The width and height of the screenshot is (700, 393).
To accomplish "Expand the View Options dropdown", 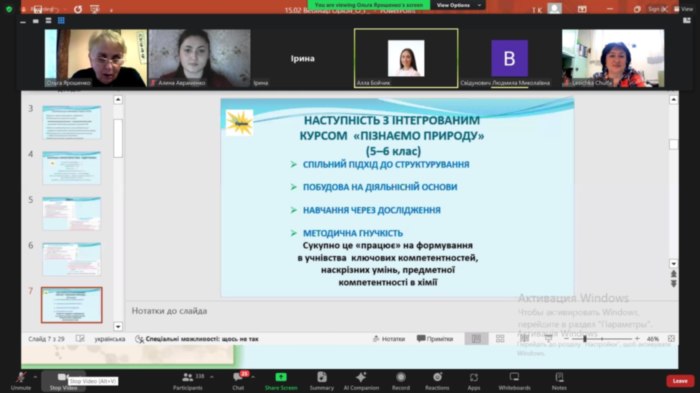I will pyautogui.click(x=459, y=5).
